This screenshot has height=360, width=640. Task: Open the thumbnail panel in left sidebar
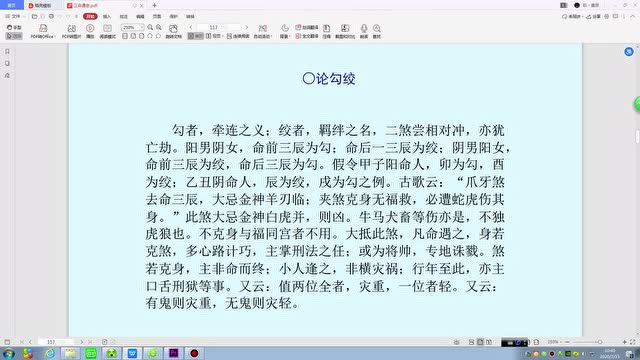7,63
